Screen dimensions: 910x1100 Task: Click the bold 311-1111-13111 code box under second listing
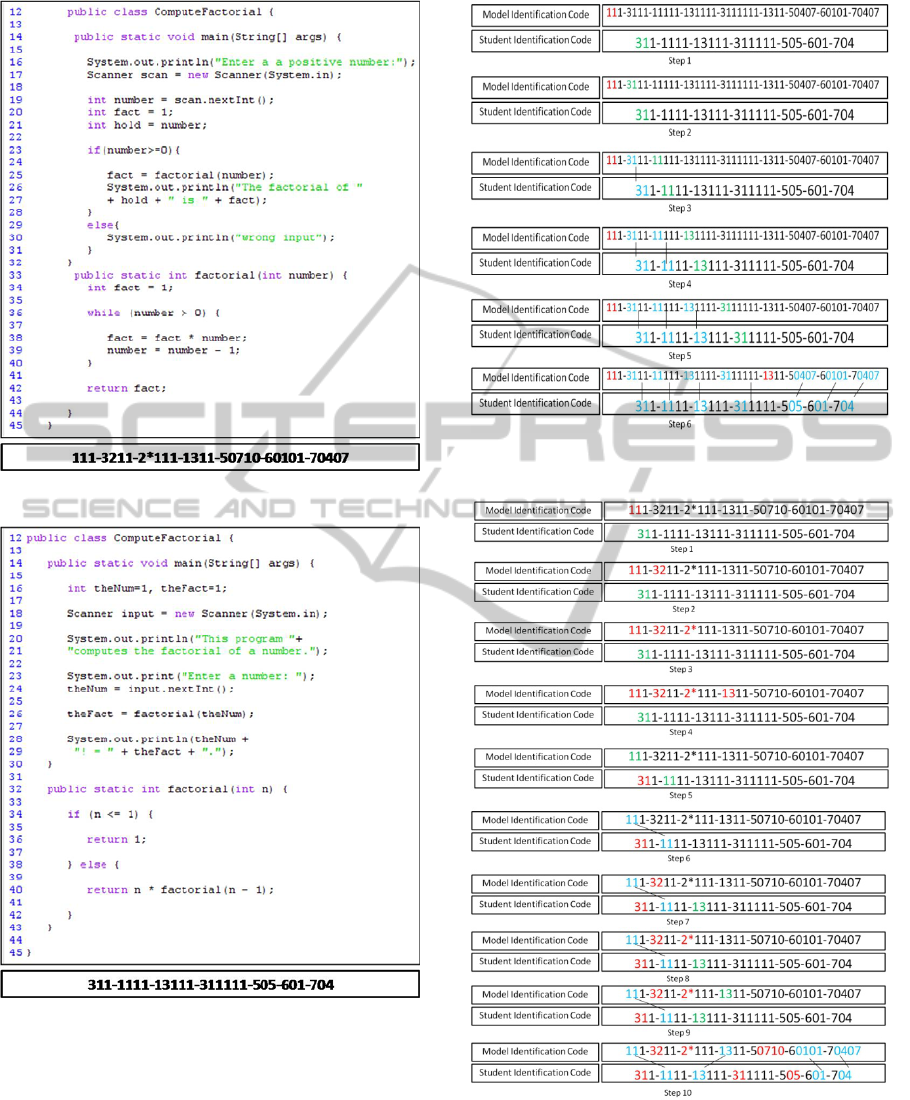210,985
